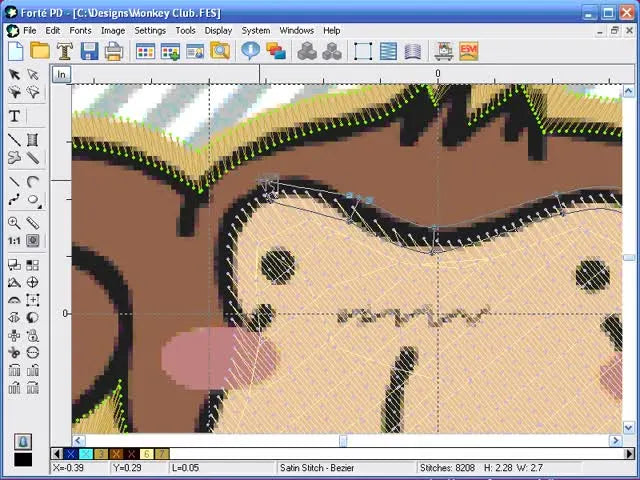Open the Windows menu
This screenshot has height=480, width=640.
pyautogui.click(x=296, y=31)
